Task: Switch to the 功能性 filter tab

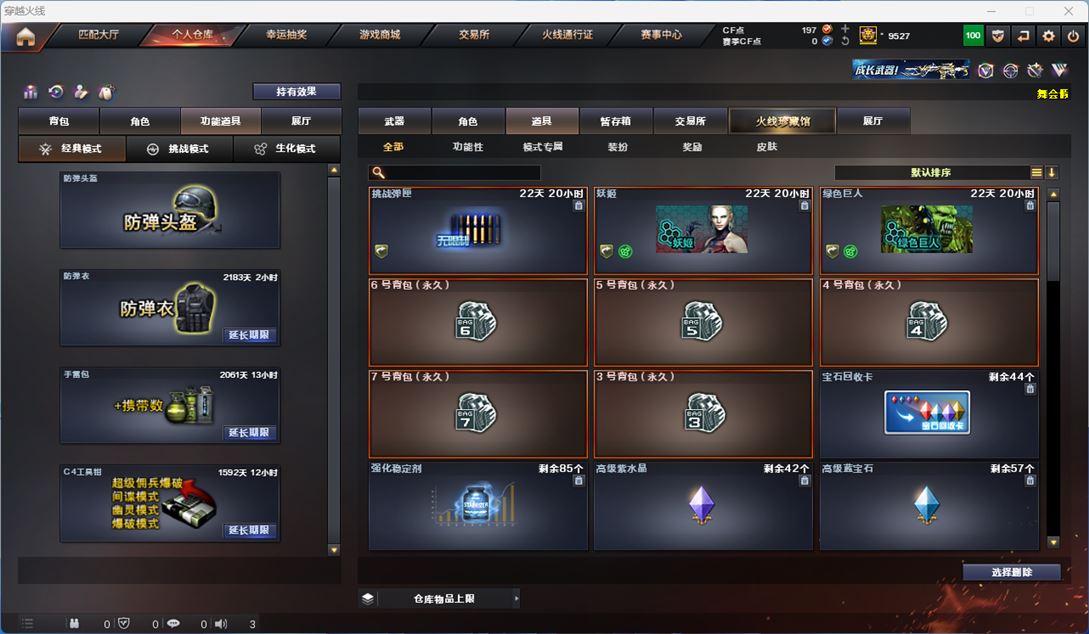Action: pos(467,147)
